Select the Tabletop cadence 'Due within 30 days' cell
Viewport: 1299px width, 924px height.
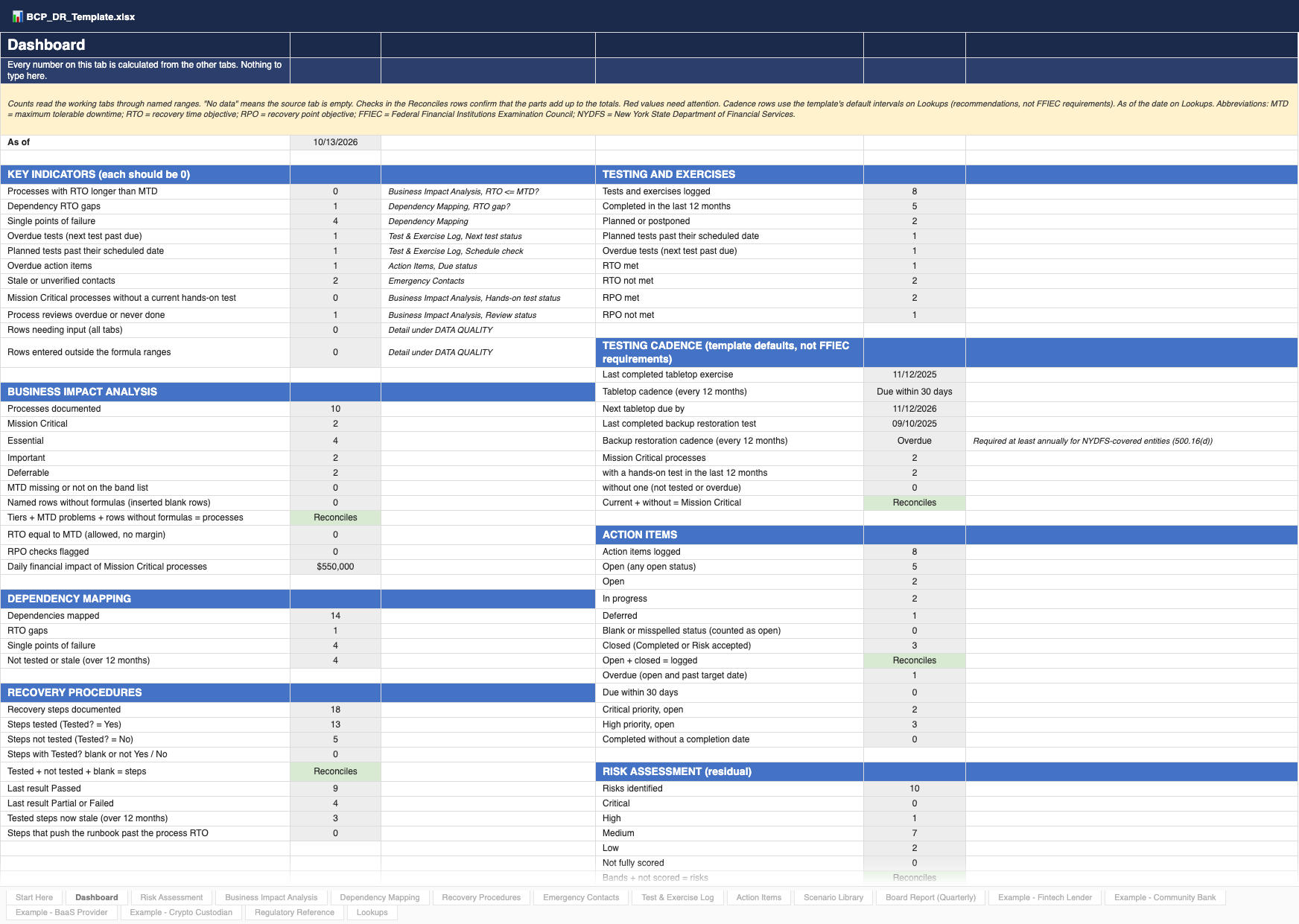coord(915,392)
